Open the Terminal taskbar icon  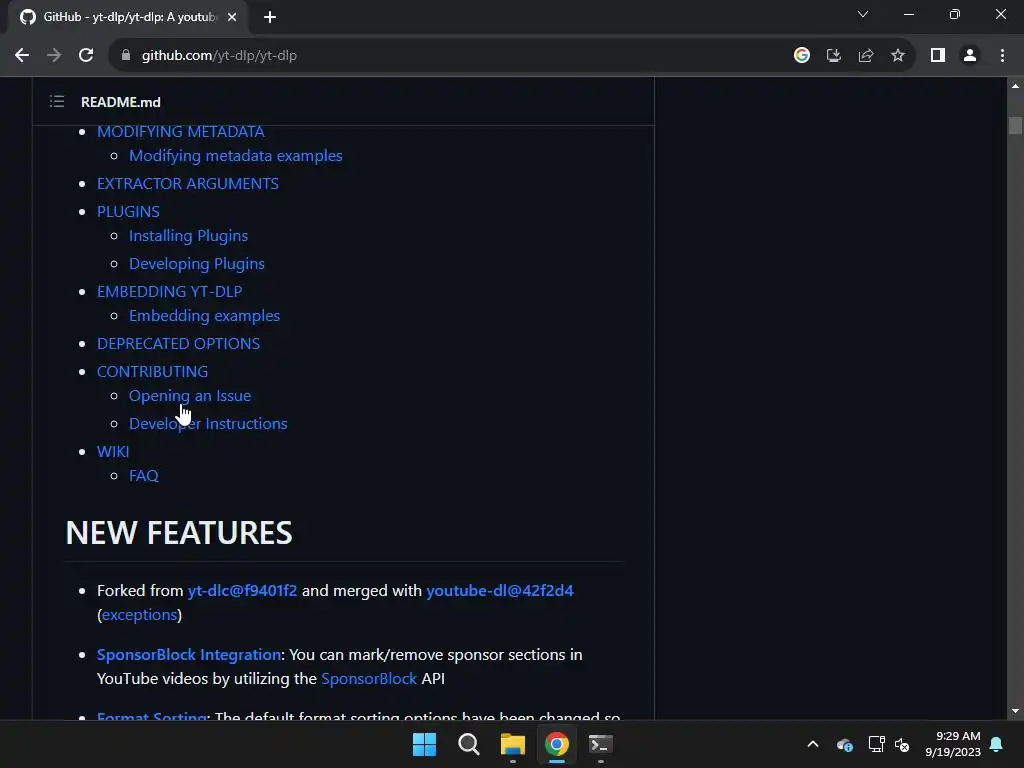601,744
